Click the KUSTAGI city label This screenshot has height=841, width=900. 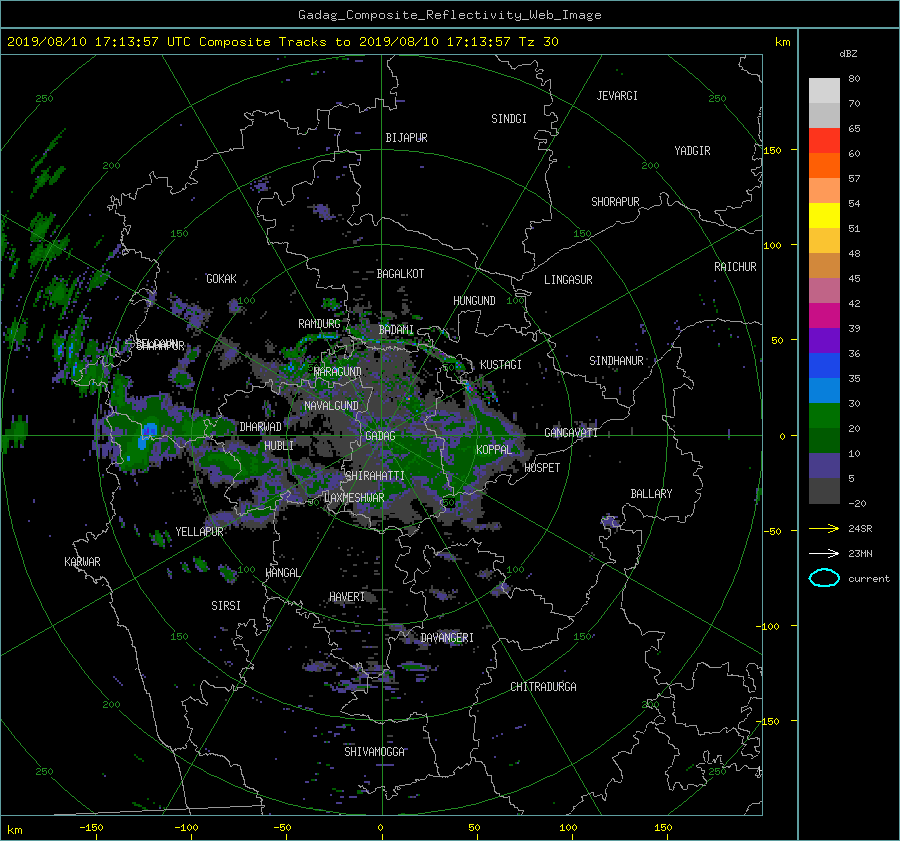coord(501,365)
